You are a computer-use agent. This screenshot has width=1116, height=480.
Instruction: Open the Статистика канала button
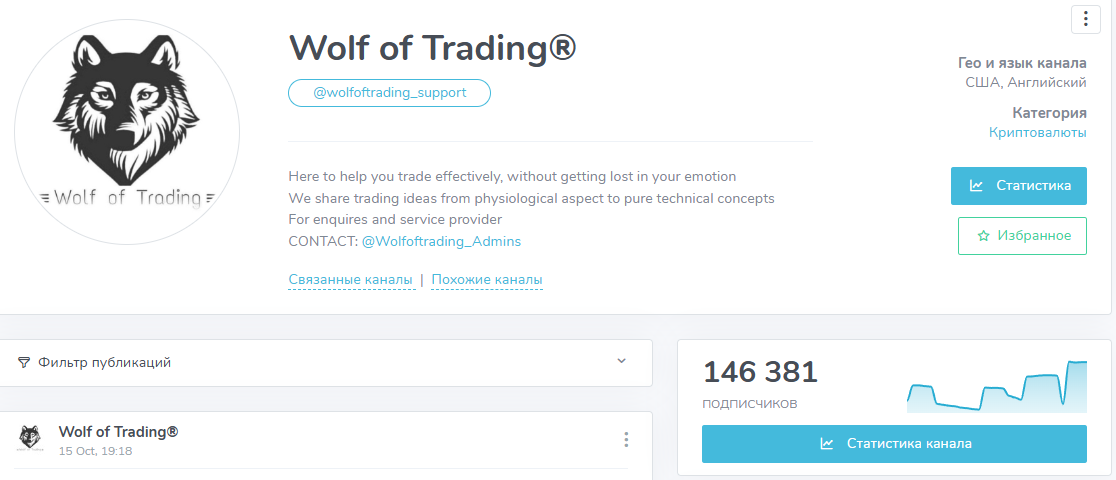pyautogui.click(x=894, y=444)
